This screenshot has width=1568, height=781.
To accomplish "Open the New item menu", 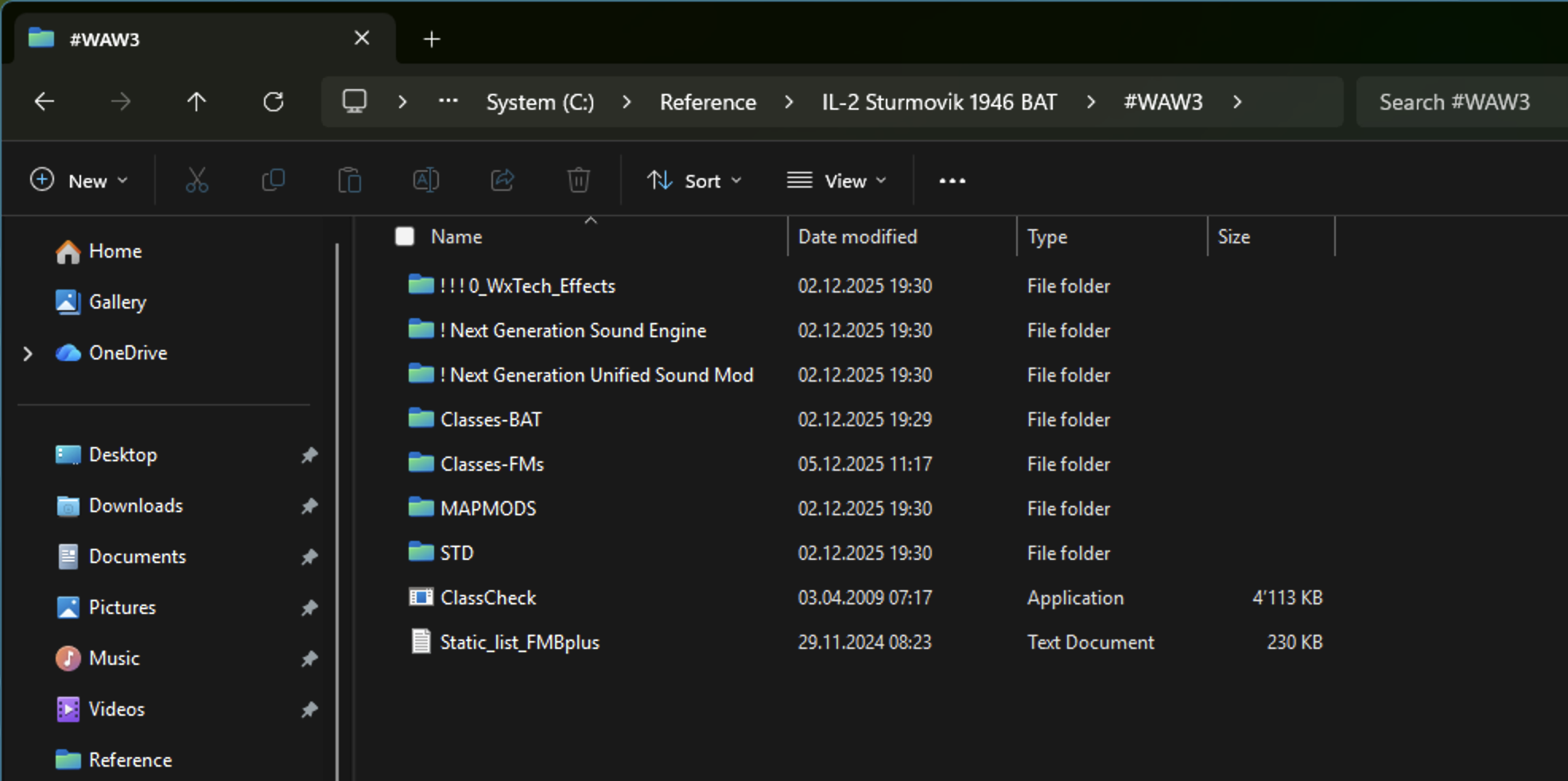I will point(79,181).
